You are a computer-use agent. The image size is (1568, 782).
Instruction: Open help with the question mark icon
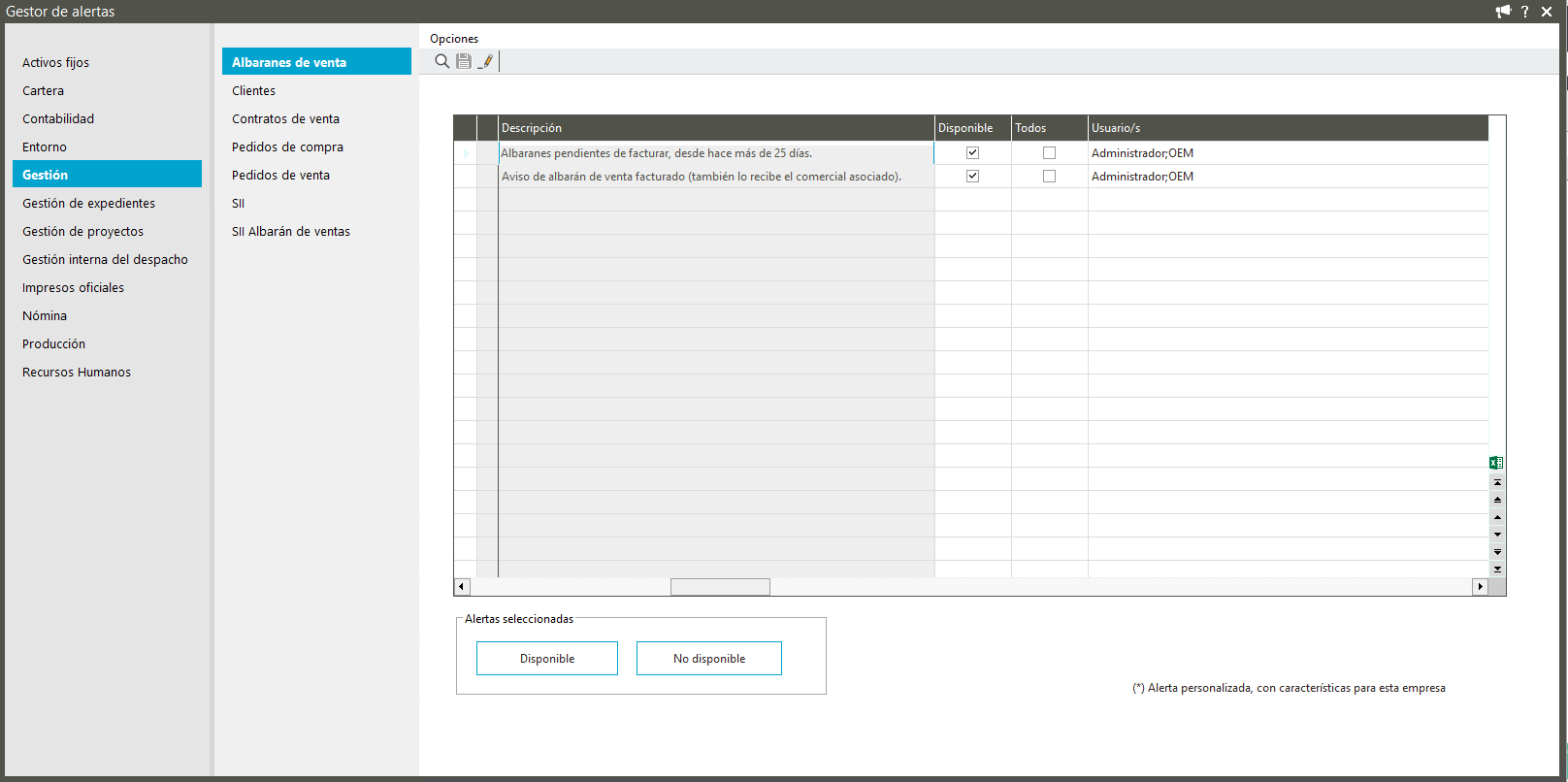click(x=1524, y=12)
